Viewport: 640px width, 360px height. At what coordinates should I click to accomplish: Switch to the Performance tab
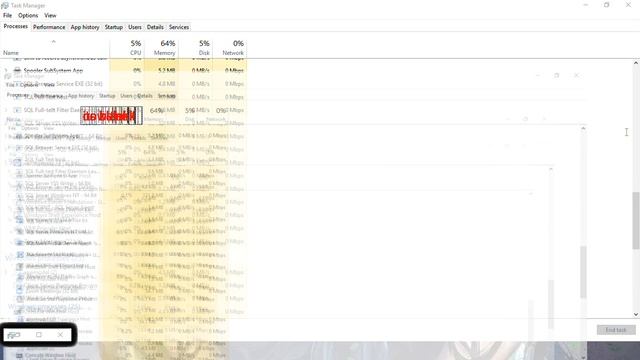49,27
